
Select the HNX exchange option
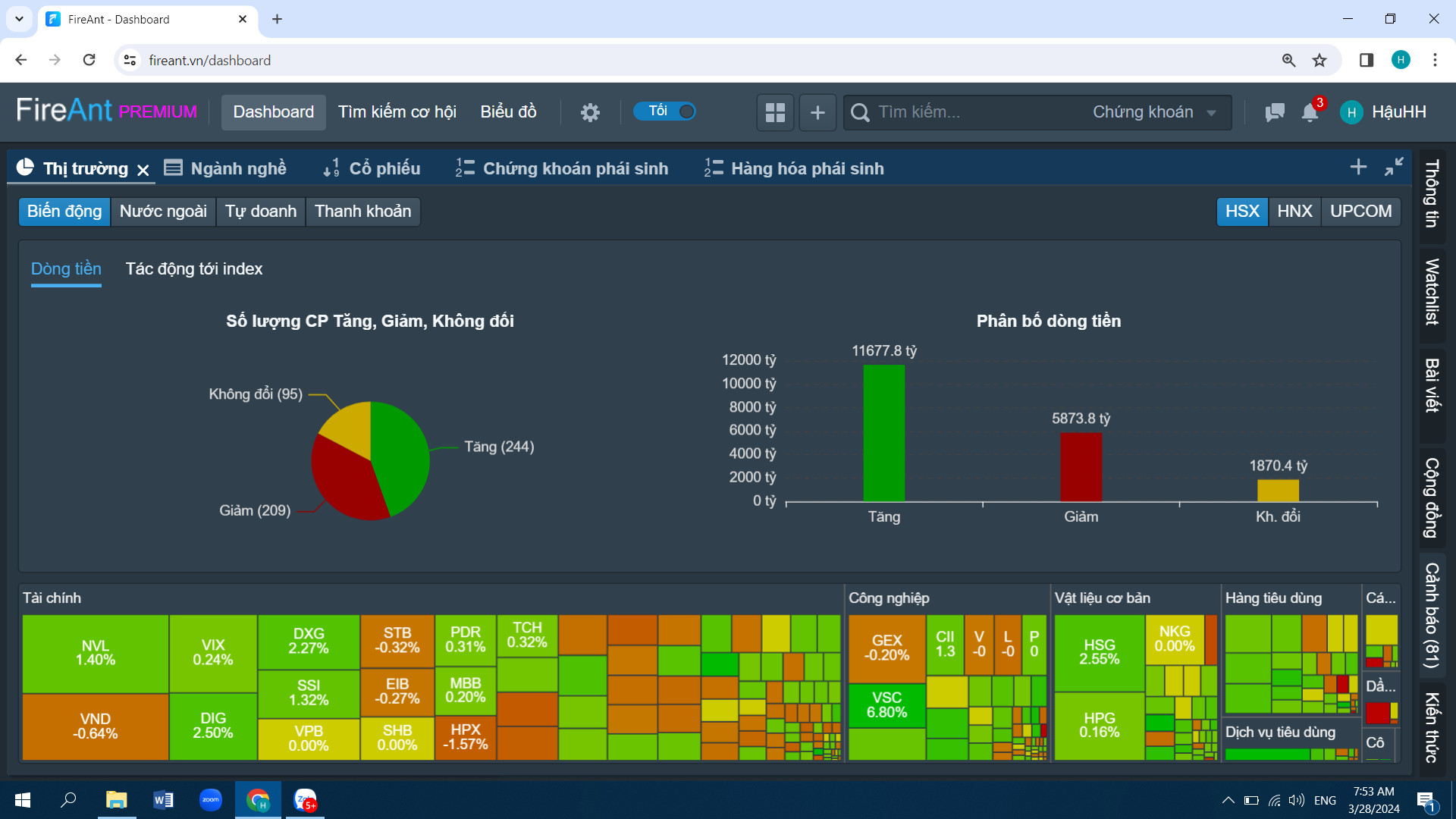click(1294, 211)
